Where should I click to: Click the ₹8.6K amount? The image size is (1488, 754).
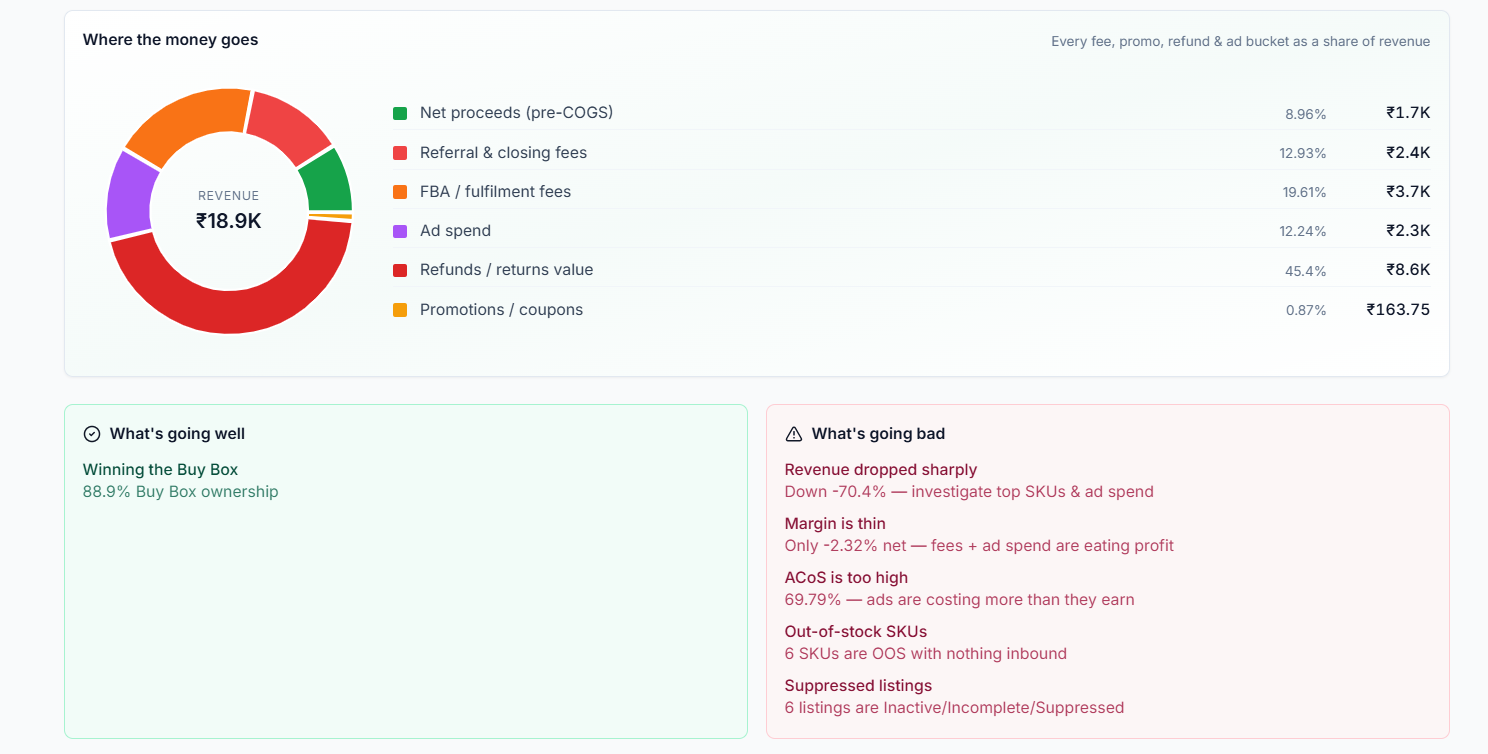(1408, 270)
